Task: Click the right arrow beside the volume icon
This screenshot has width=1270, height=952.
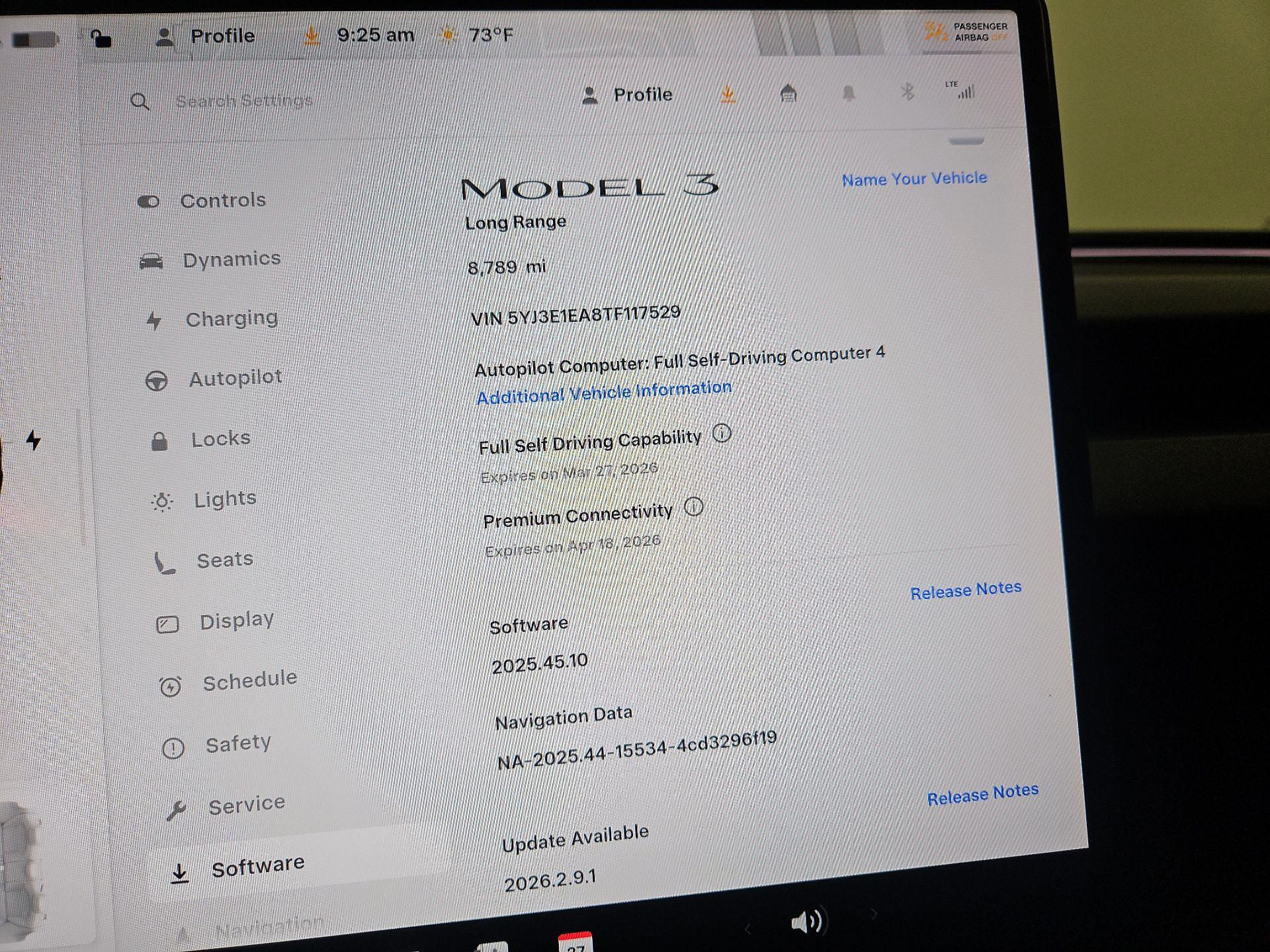Action: 874,914
